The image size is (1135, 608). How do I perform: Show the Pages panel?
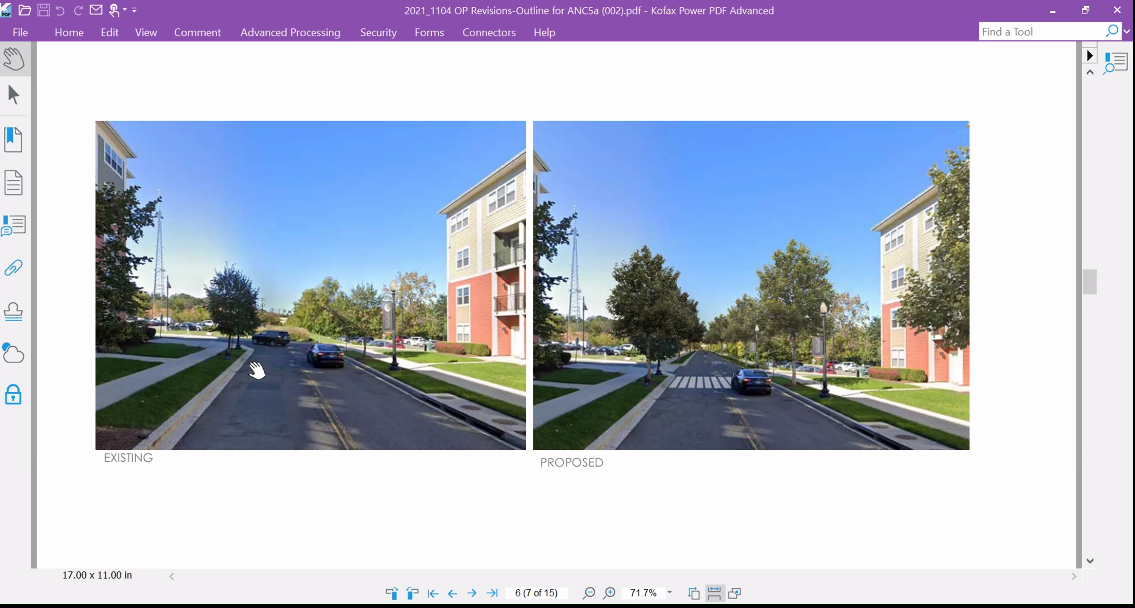click(14, 183)
